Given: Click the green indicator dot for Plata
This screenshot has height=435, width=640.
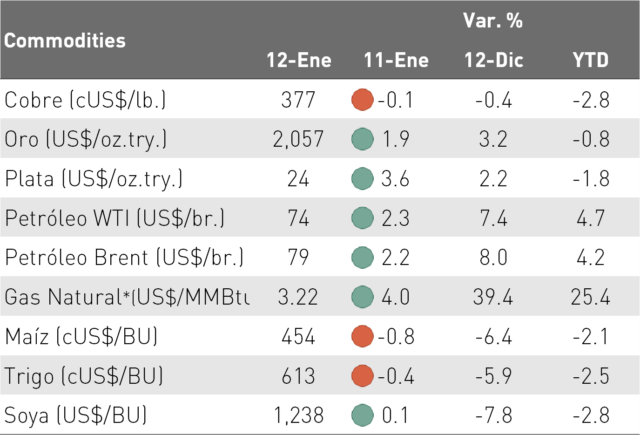Looking at the screenshot, I should tap(362, 178).
